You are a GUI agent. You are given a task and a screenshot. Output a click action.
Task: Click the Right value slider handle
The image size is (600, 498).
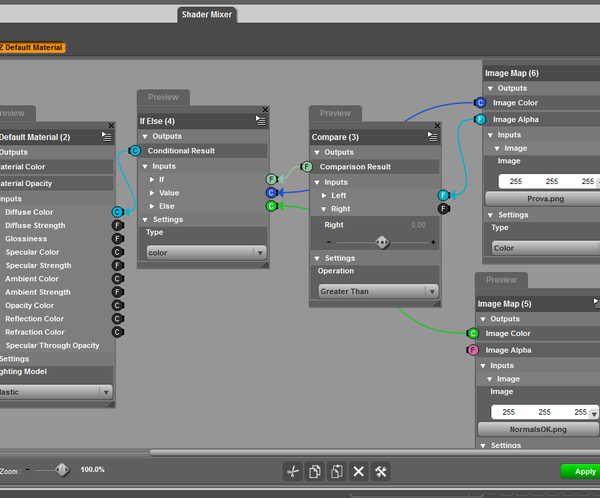point(382,242)
